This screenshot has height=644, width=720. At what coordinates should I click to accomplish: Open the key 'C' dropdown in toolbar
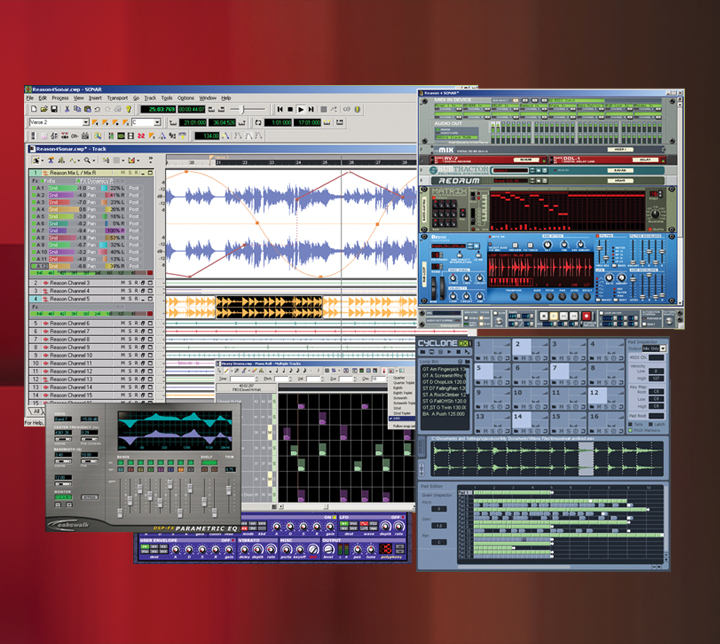pyautogui.click(x=158, y=123)
